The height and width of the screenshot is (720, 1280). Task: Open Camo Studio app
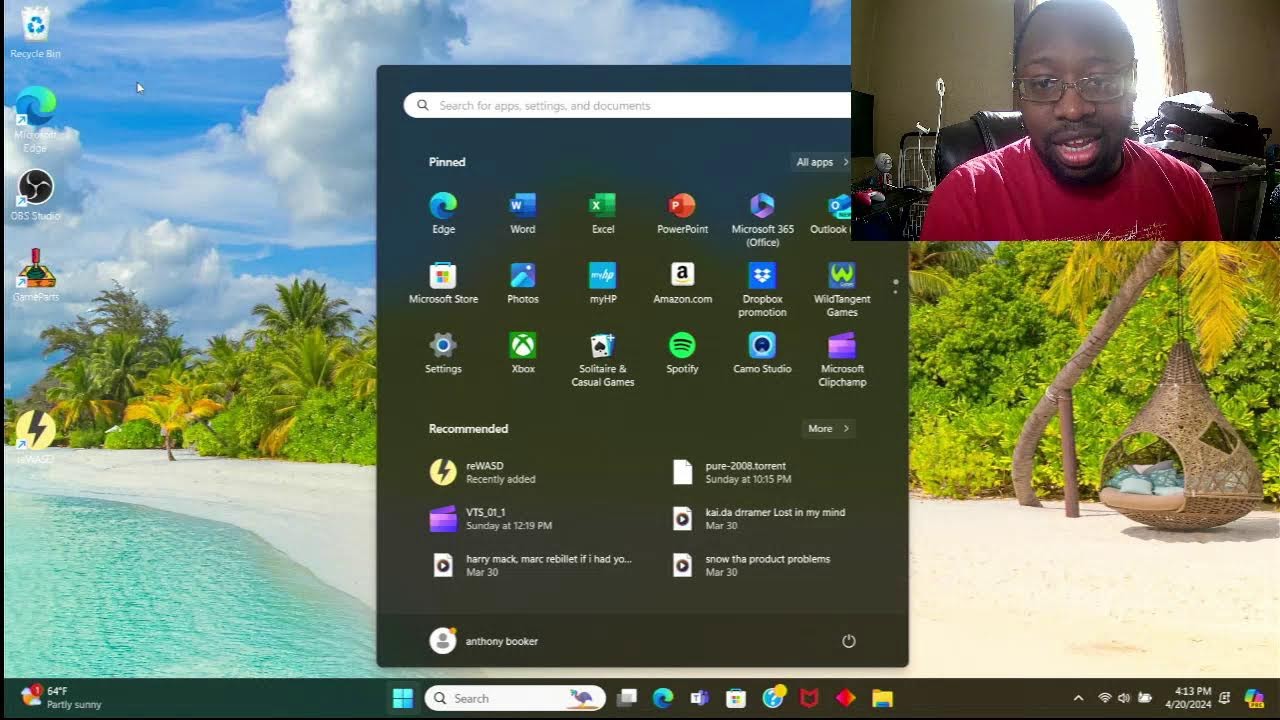[762, 354]
